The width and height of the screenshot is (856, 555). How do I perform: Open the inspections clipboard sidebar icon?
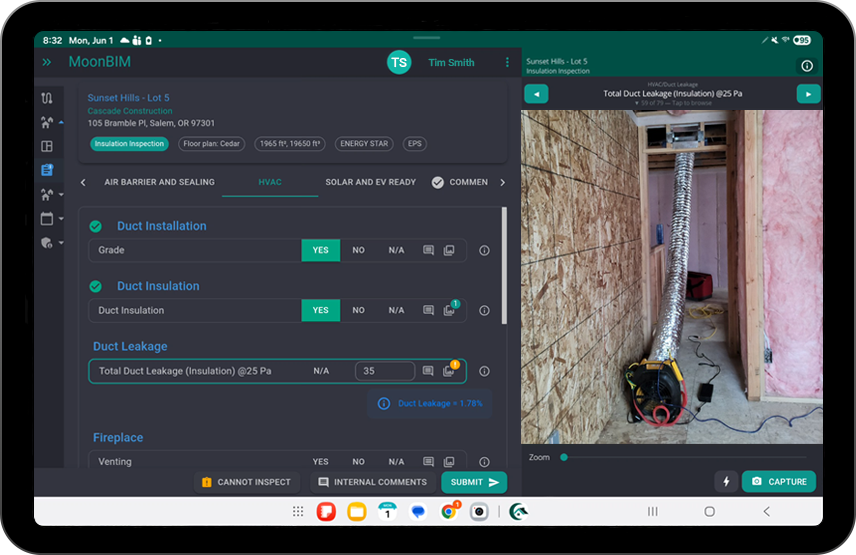coord(47,170)
